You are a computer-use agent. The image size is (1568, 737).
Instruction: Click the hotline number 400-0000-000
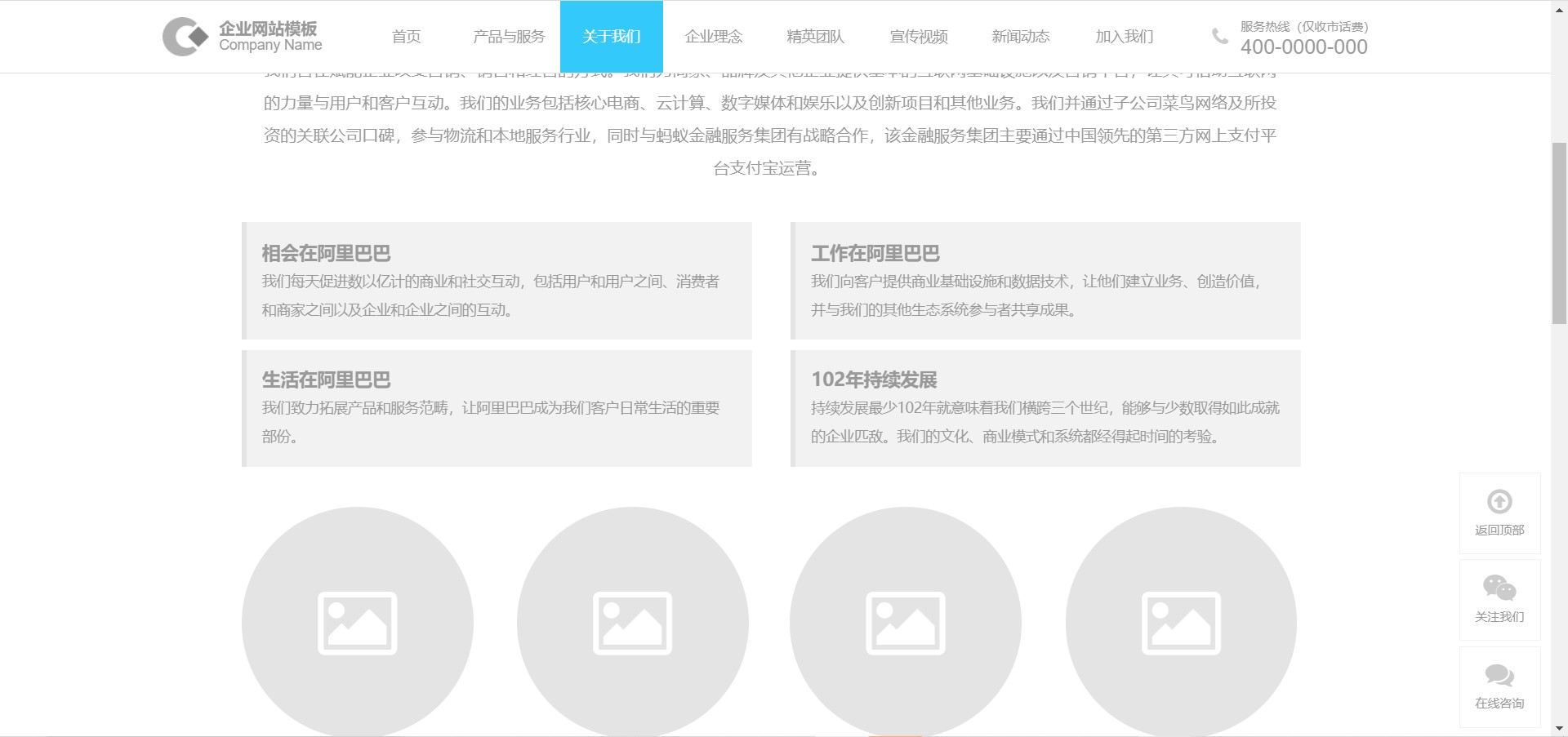[x=1304, y=47]
